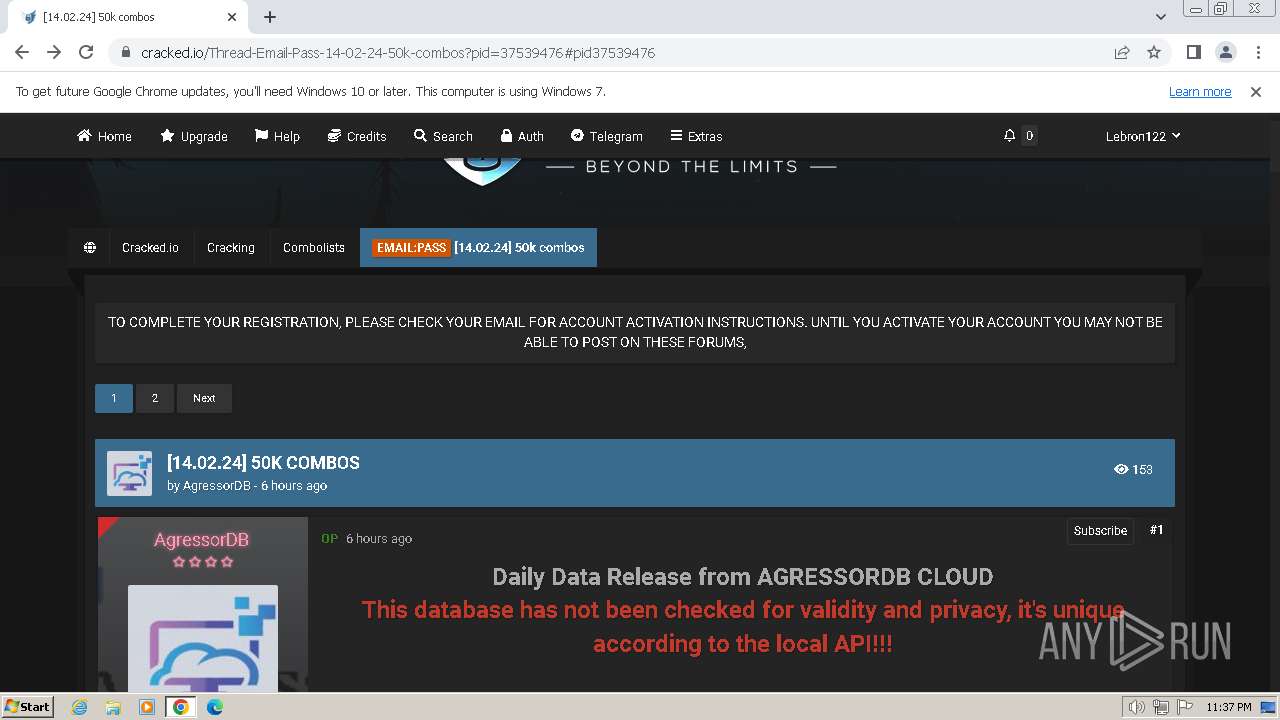Open AgressorDB profile picture in post
This screenshot has width=1280, height=720.
coord(203,638)
